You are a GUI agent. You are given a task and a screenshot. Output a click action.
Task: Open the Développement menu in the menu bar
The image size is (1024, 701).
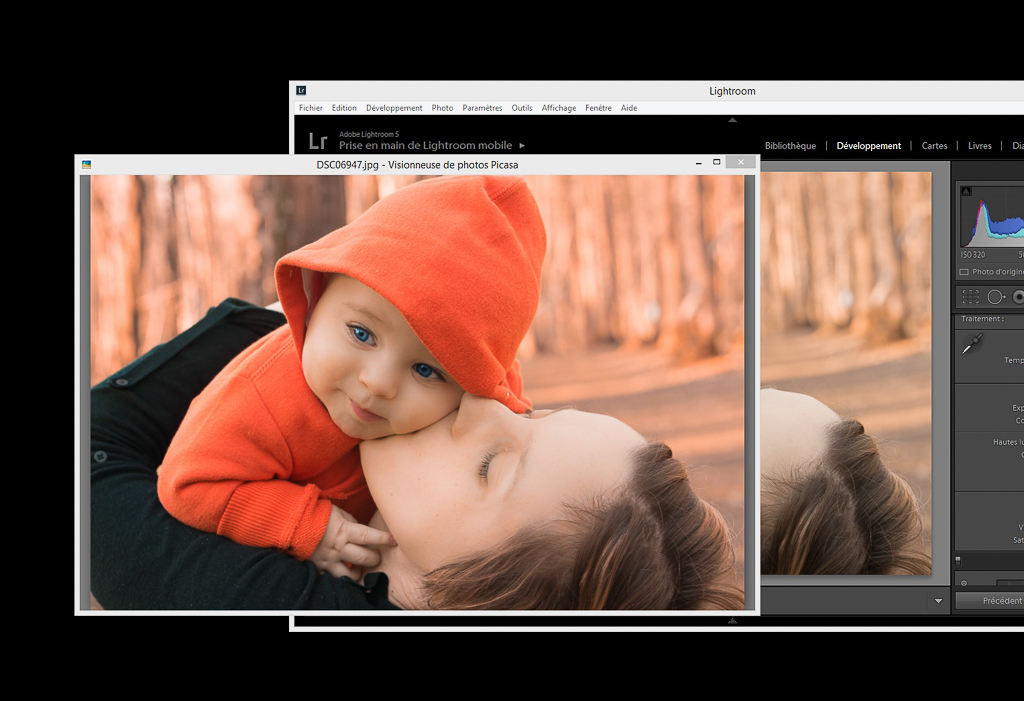[x=394, y=108]
